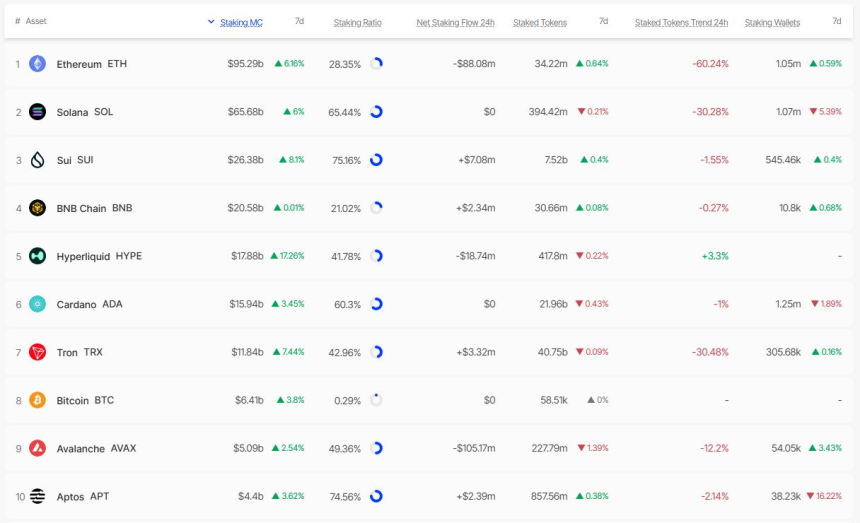The height and width of the screenshot is (523, 860).
Task: Click the Staked Tokens Trend 24h header
Action: (x=681, y=22)
